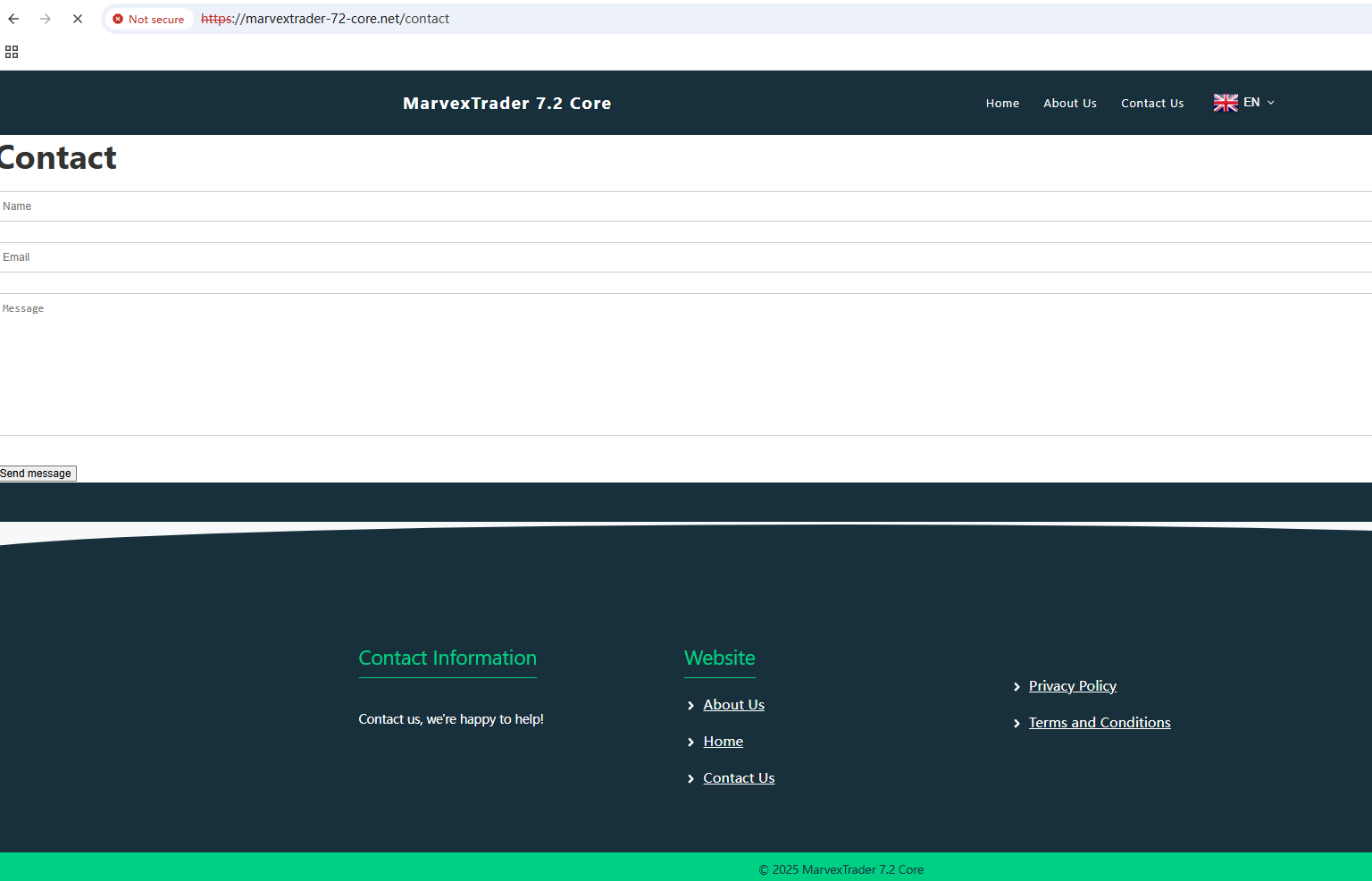Stop page loading with X button
This screenshot has height=881, width=1372.
pos(78,19)
